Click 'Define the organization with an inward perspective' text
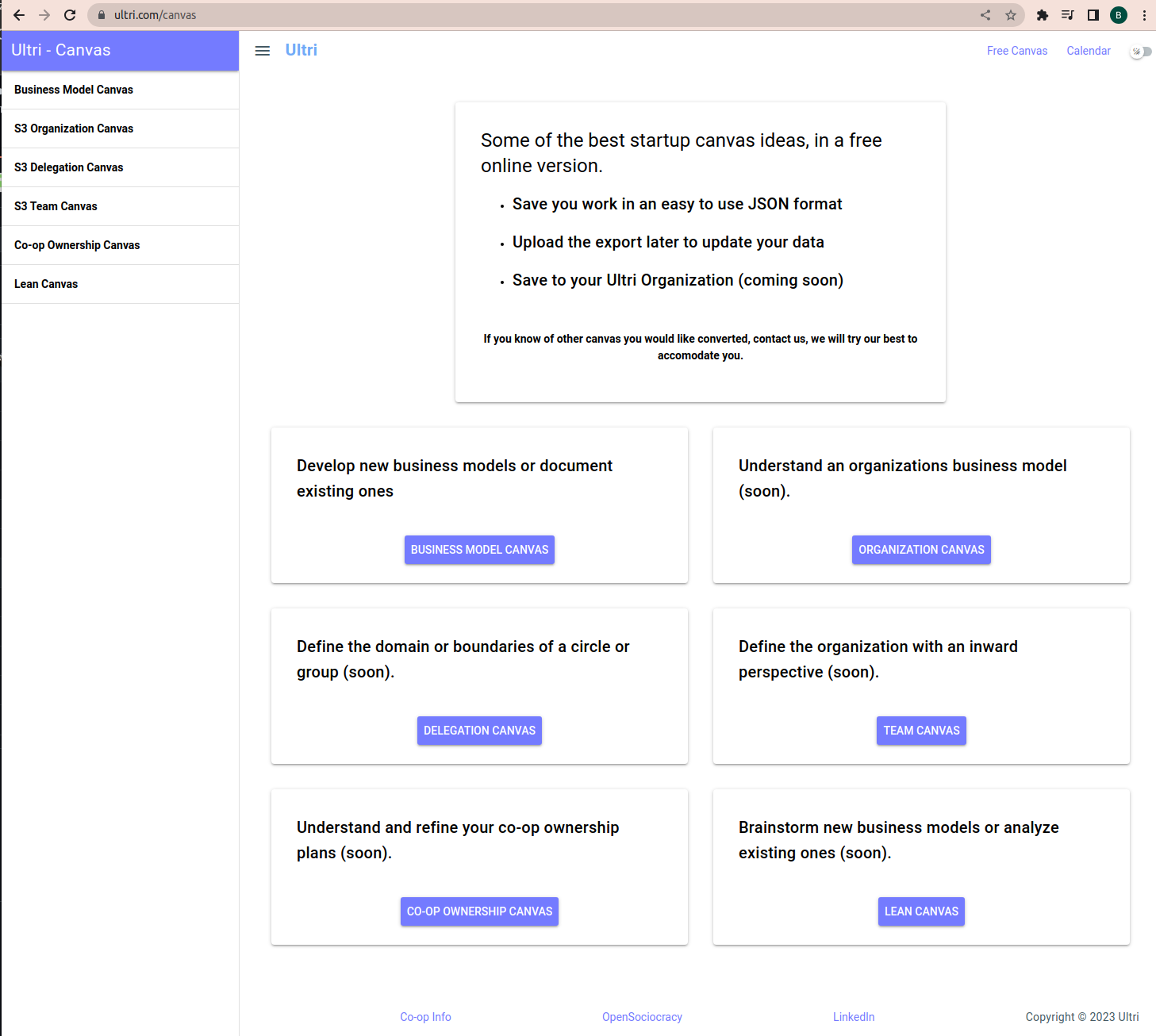This screenshot has width=1156, height=1036. coord(878,659)
